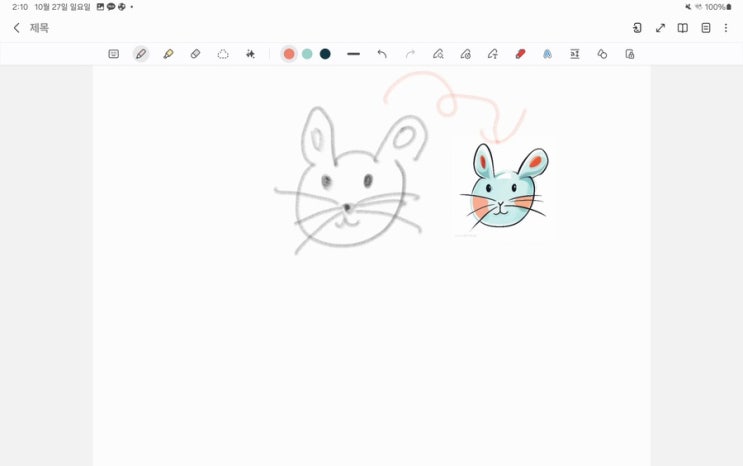Switch to keyboard text input mode
The image size is (743, 466).
pyautogui.click(x=113, y=54)
